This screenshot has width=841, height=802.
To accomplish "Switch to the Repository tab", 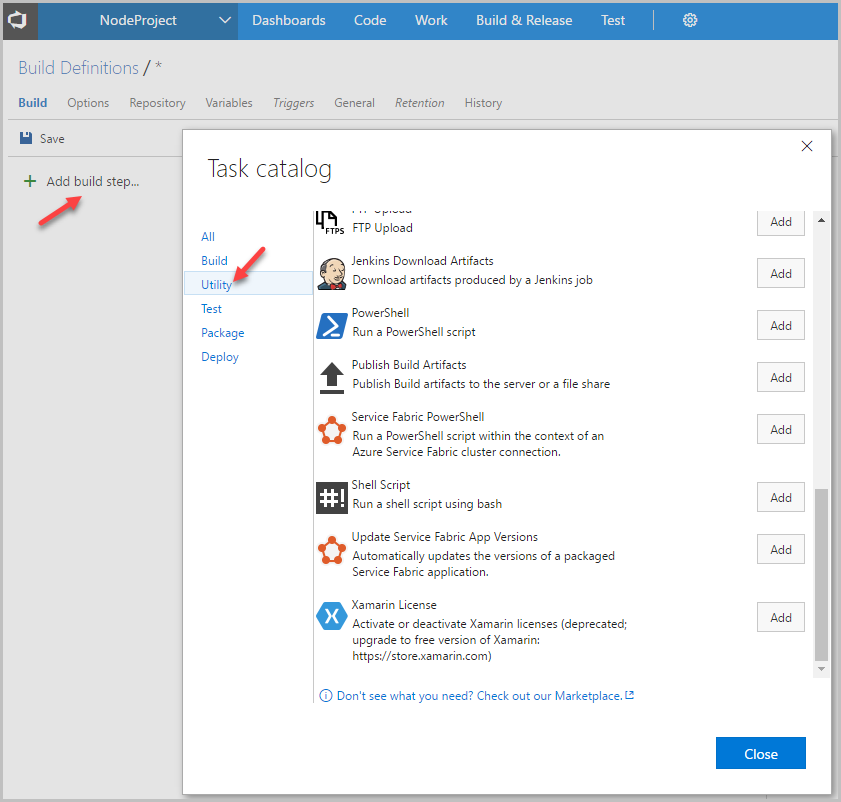I will 157,102.
